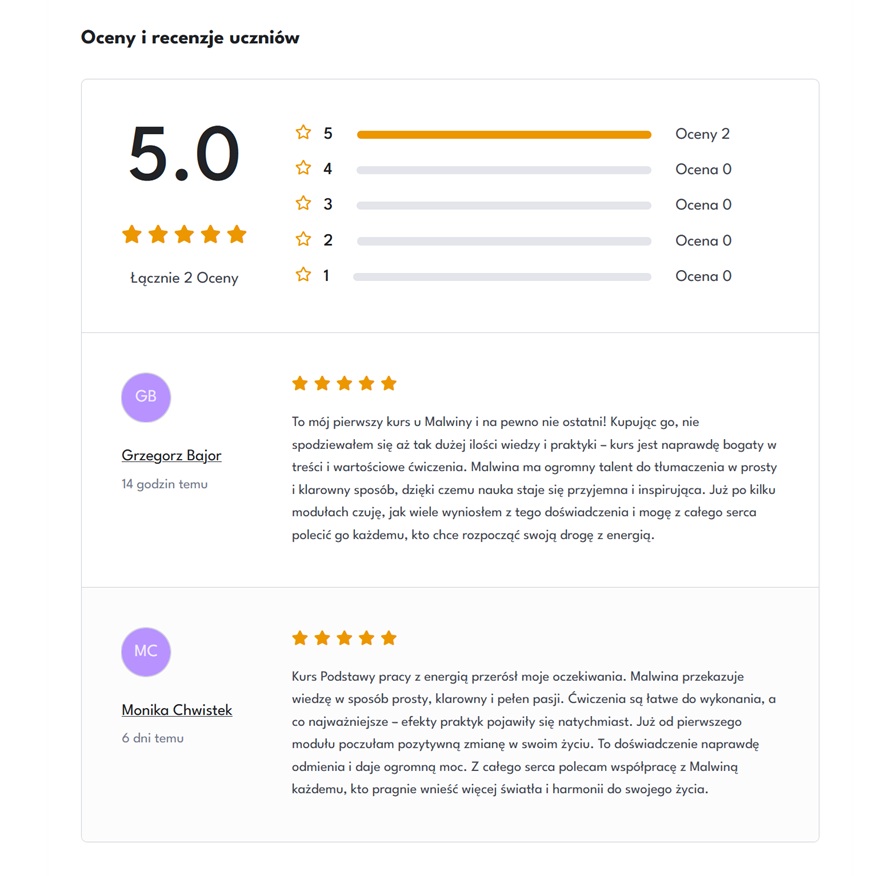The image size is (896, 876).
Task: Click the large 5.0 average score
Action: point(184,155)
